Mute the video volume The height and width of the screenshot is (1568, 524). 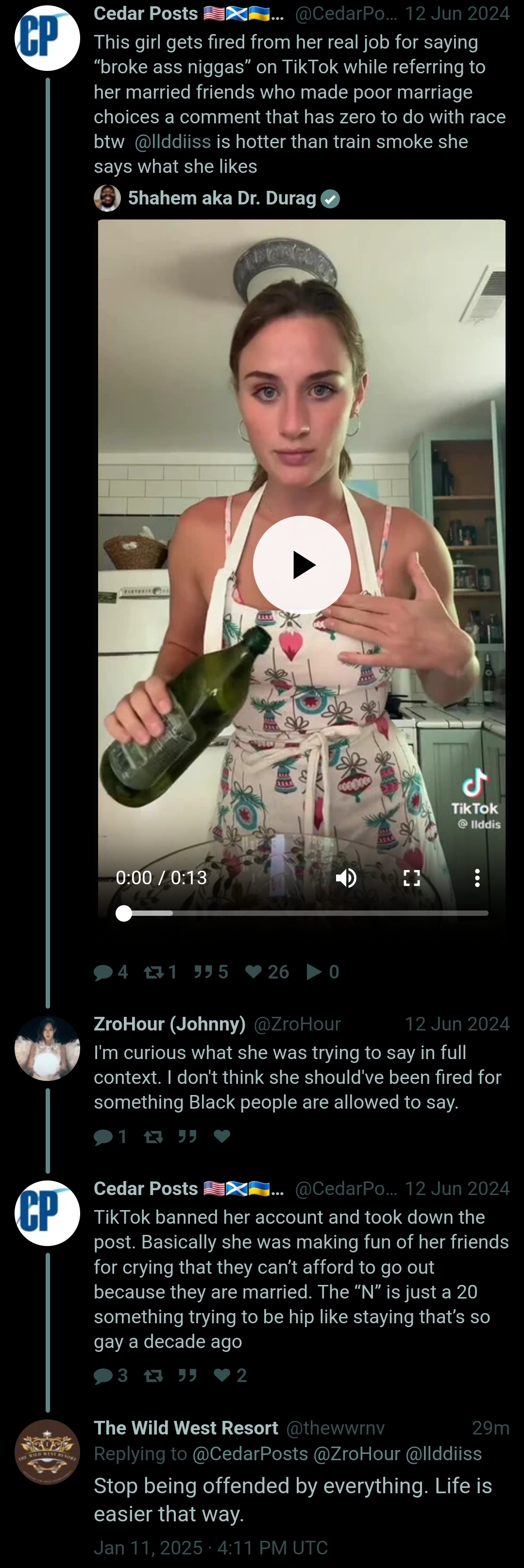coord(346,878)
